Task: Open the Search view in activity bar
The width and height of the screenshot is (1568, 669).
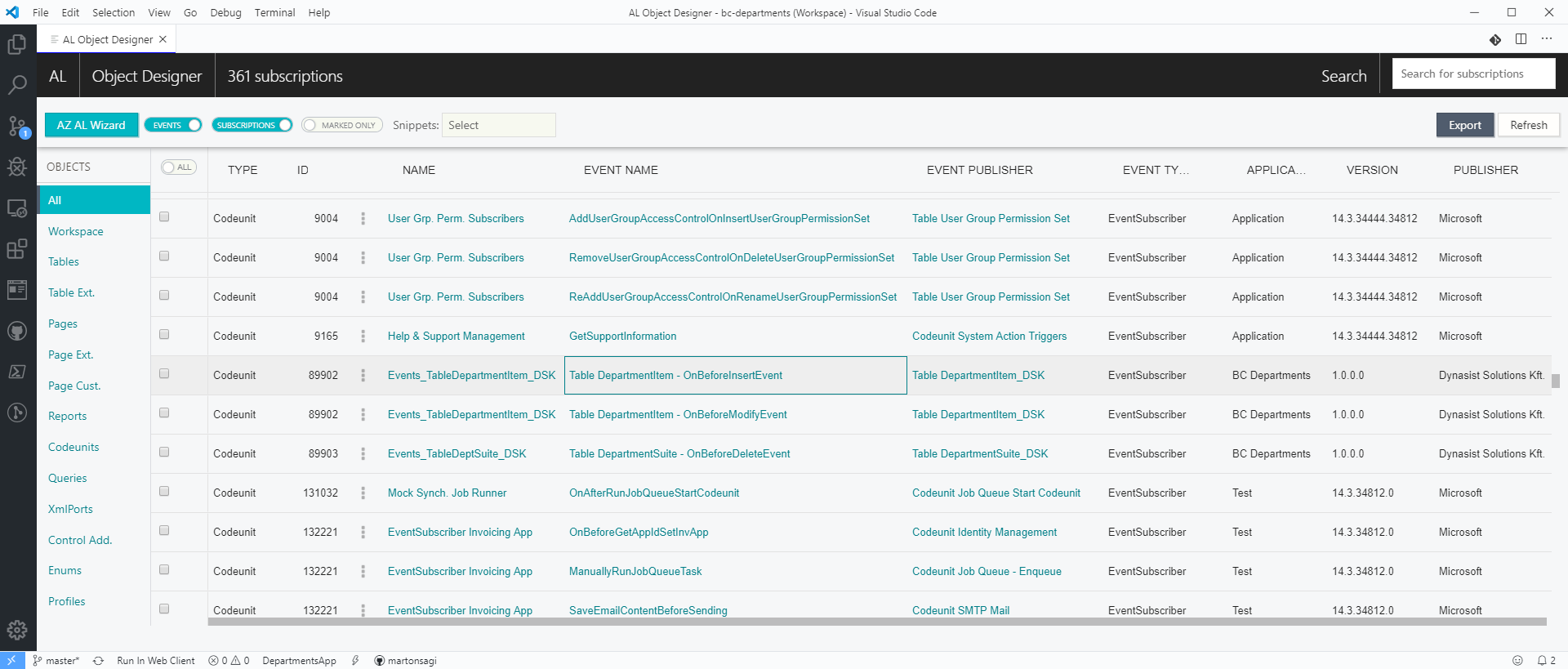Action: [x=17, y=85]
